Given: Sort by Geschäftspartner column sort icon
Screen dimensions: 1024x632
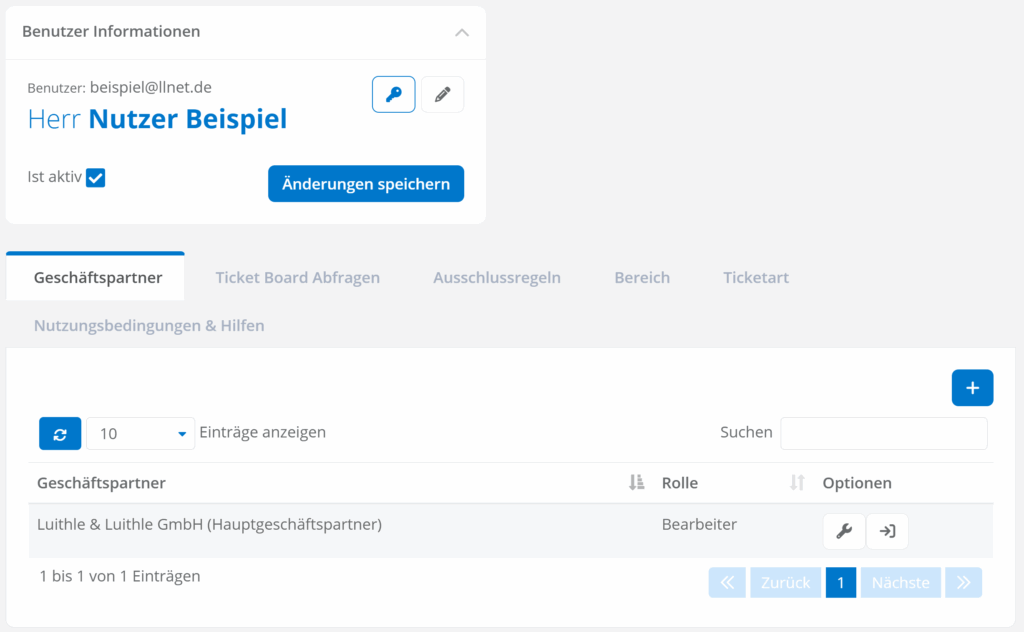Looking at the screenshot, I should click(637, 483).
